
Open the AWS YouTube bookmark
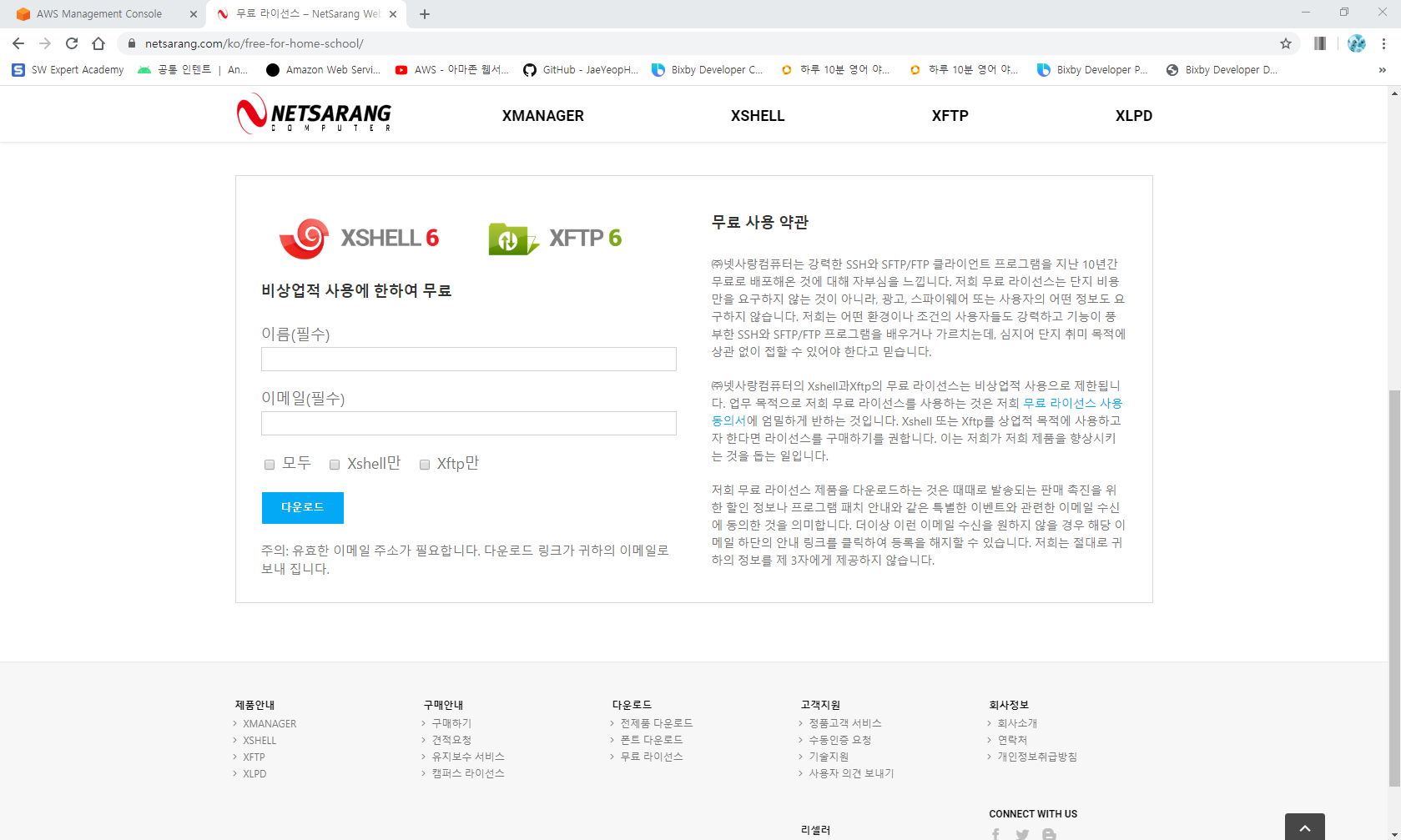[451, 70]
